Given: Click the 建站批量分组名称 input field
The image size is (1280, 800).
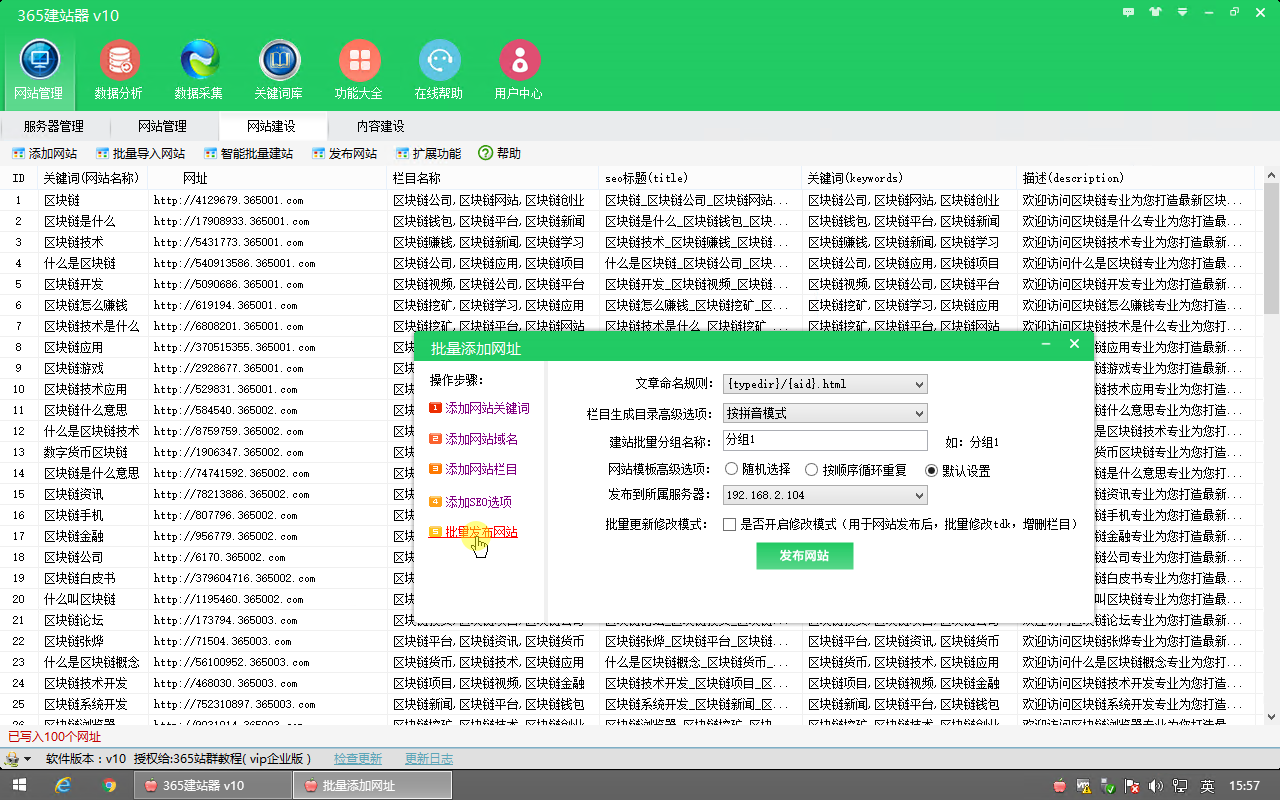Looking at the screenshot, I should click(x=825, y=441).
